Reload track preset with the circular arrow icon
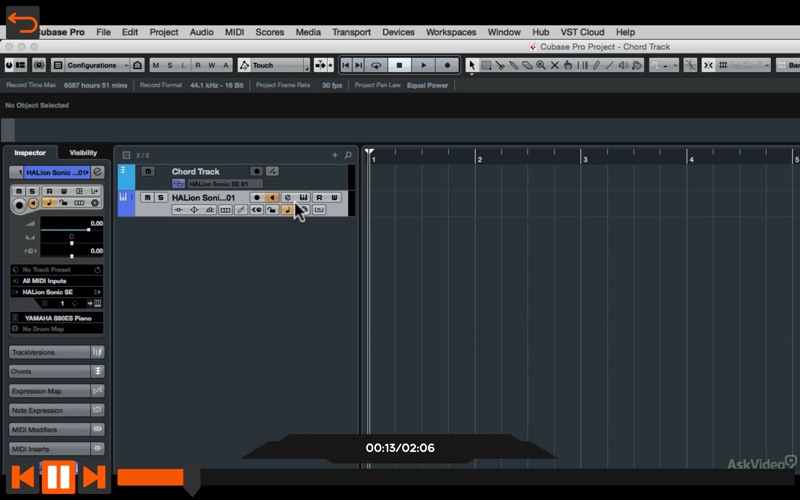Screen dimensions: 800x500 (x=97, y=269)
